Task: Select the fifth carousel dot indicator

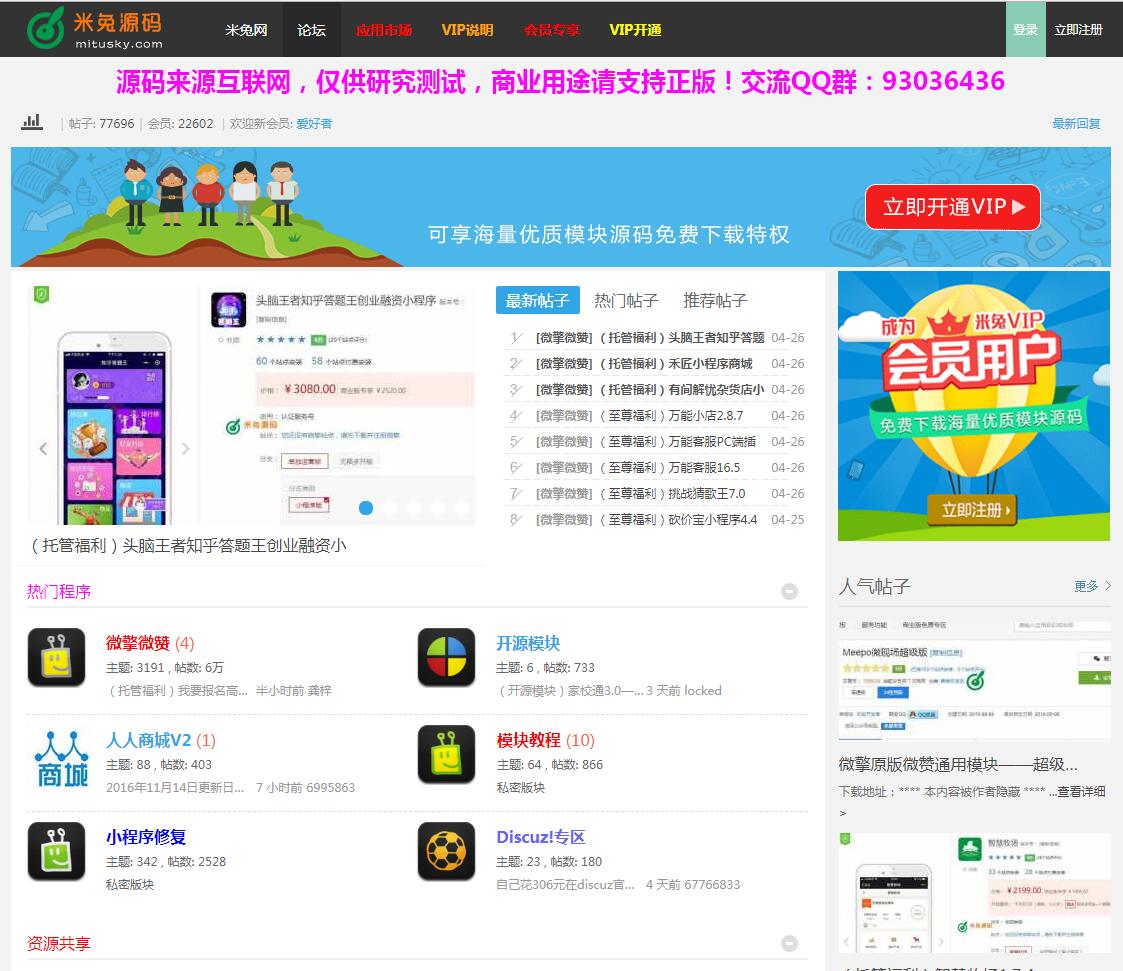Action: tap(463, 508)
